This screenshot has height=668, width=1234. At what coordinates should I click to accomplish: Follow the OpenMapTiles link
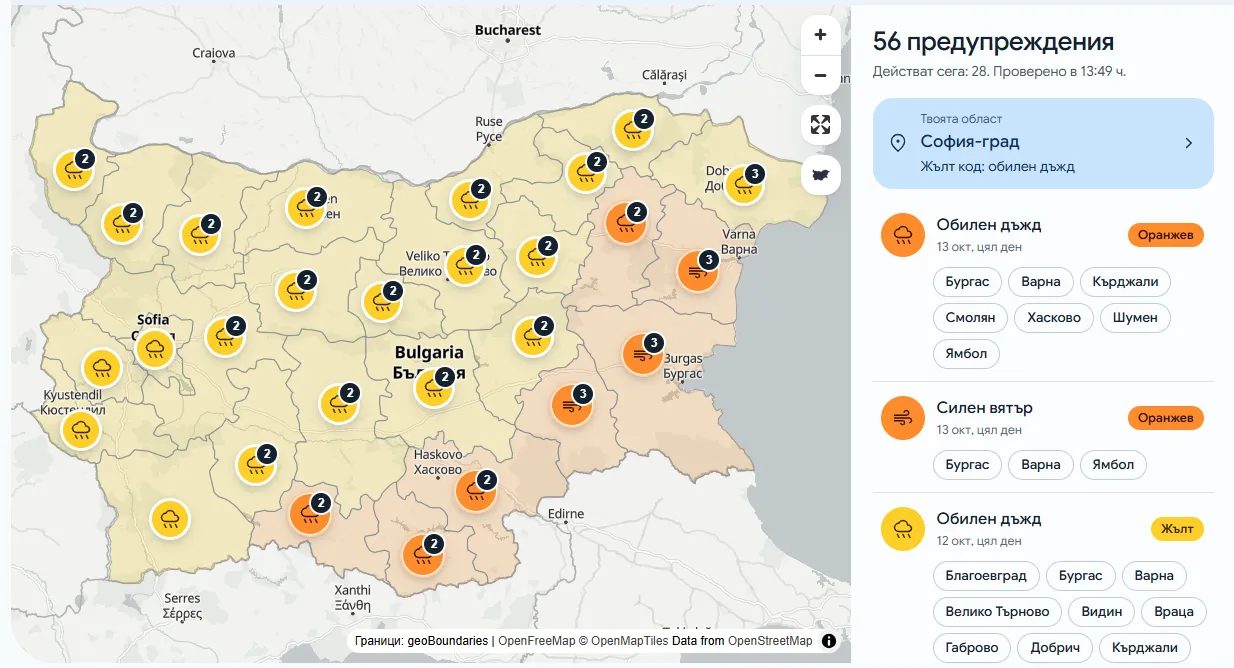point(630,641)
